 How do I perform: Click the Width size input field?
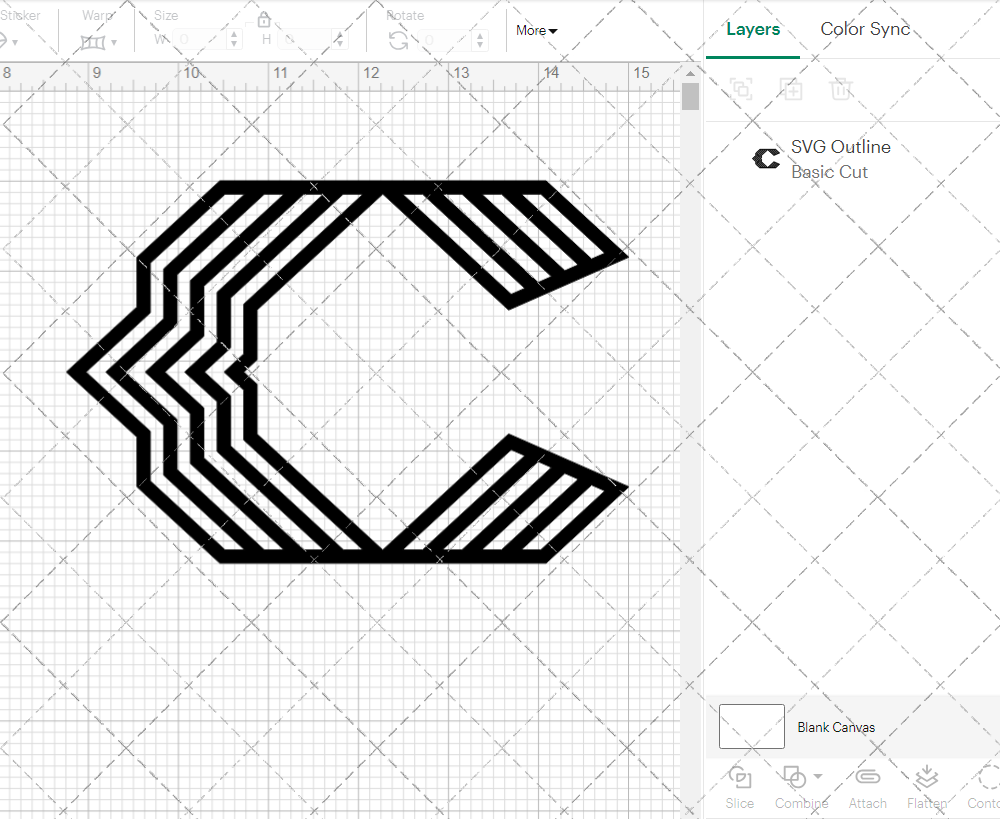pos(200,39)
